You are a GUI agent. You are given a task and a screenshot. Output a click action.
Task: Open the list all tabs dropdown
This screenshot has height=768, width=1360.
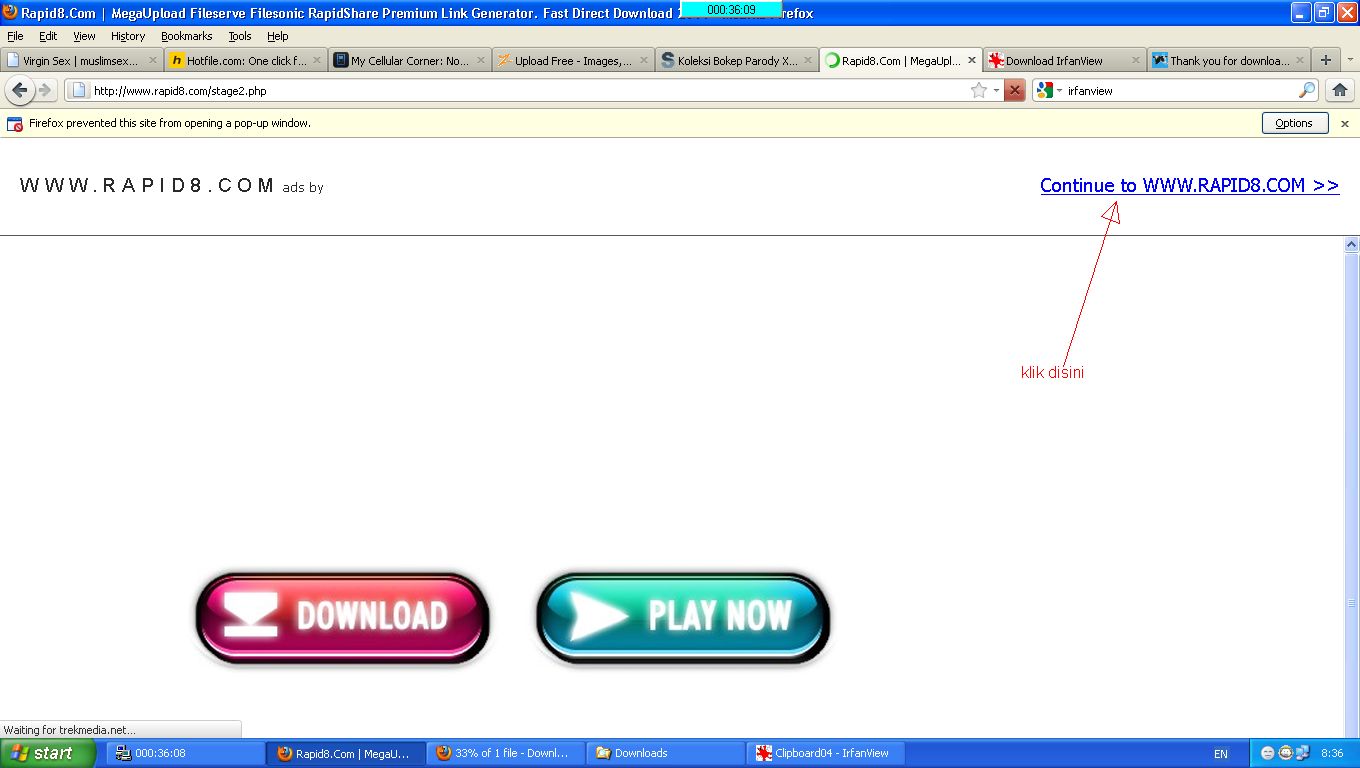pyautogui.click(x=1350, y=60)
